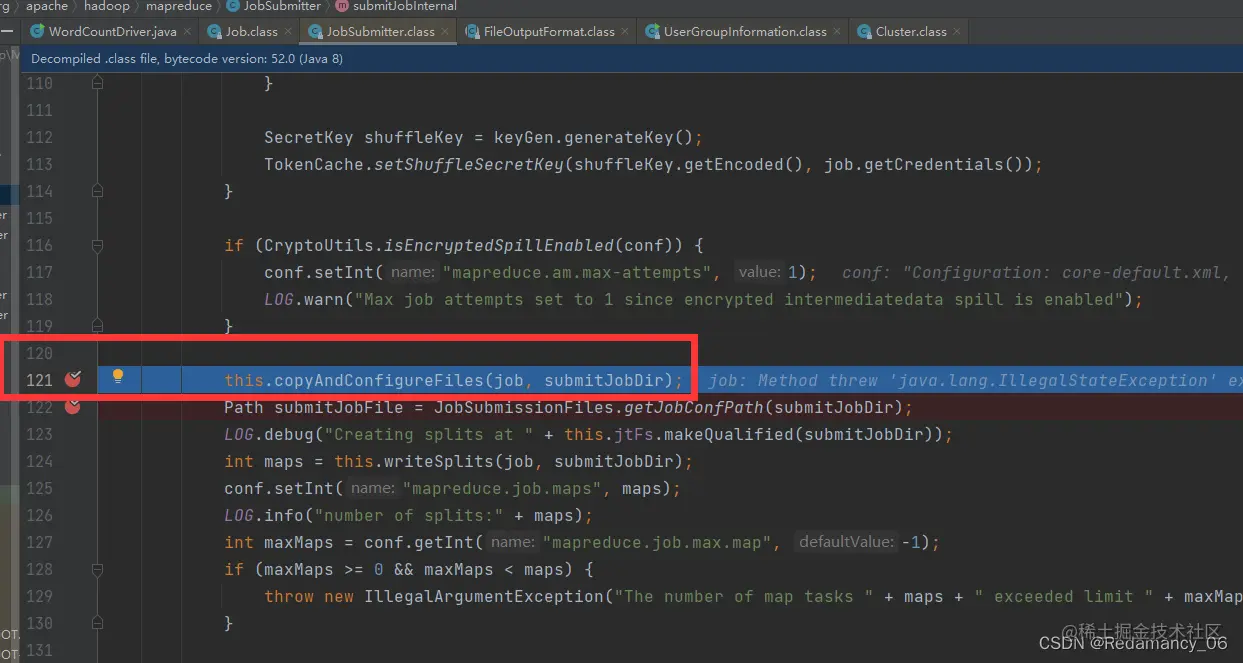This screenshot has width=1243, height=663.
Task: Click 'isEncryptedSpillEnabled' on line 116
Action: click(499, 245)
